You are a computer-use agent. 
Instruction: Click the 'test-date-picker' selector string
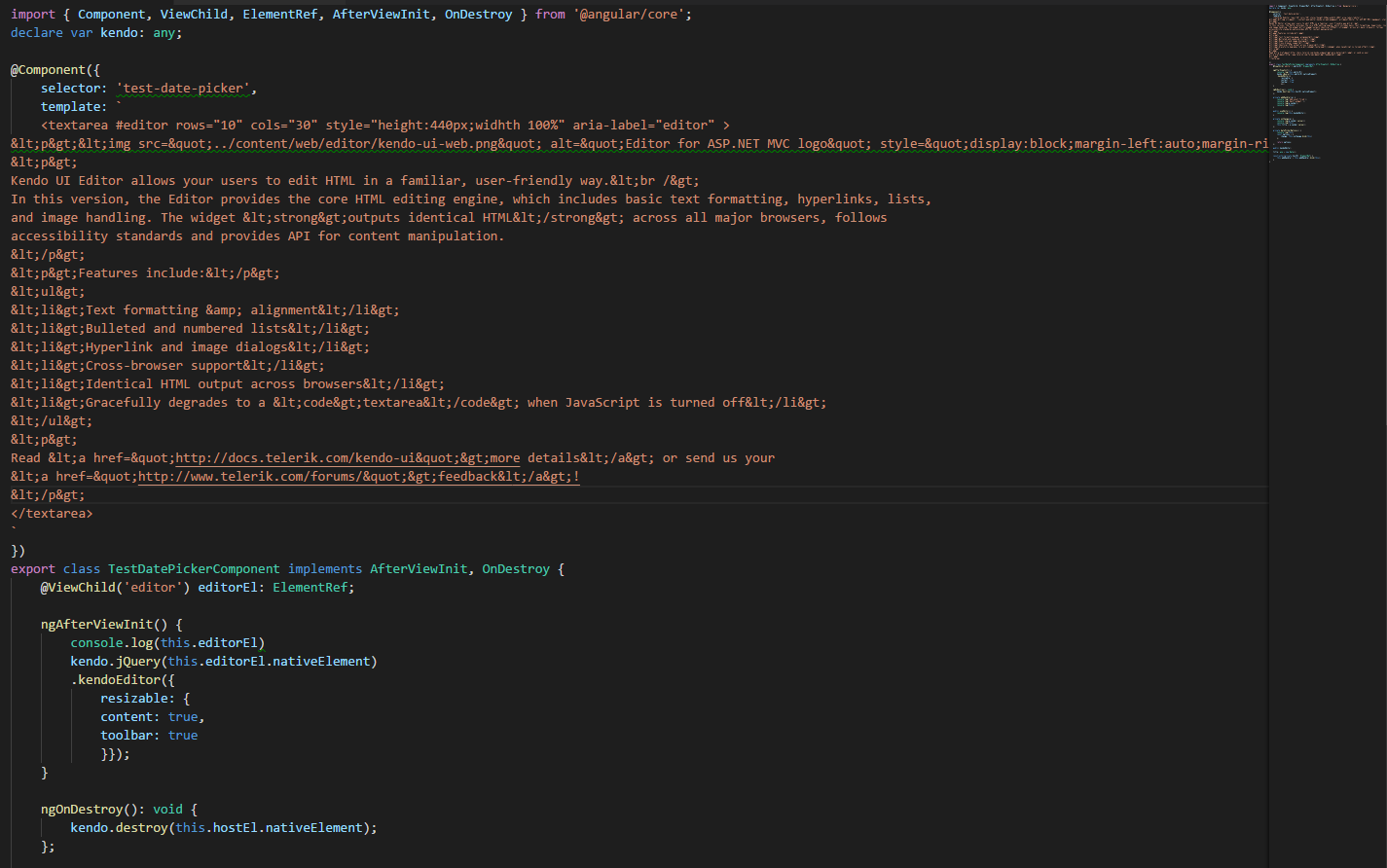click(x=186, y=89)
